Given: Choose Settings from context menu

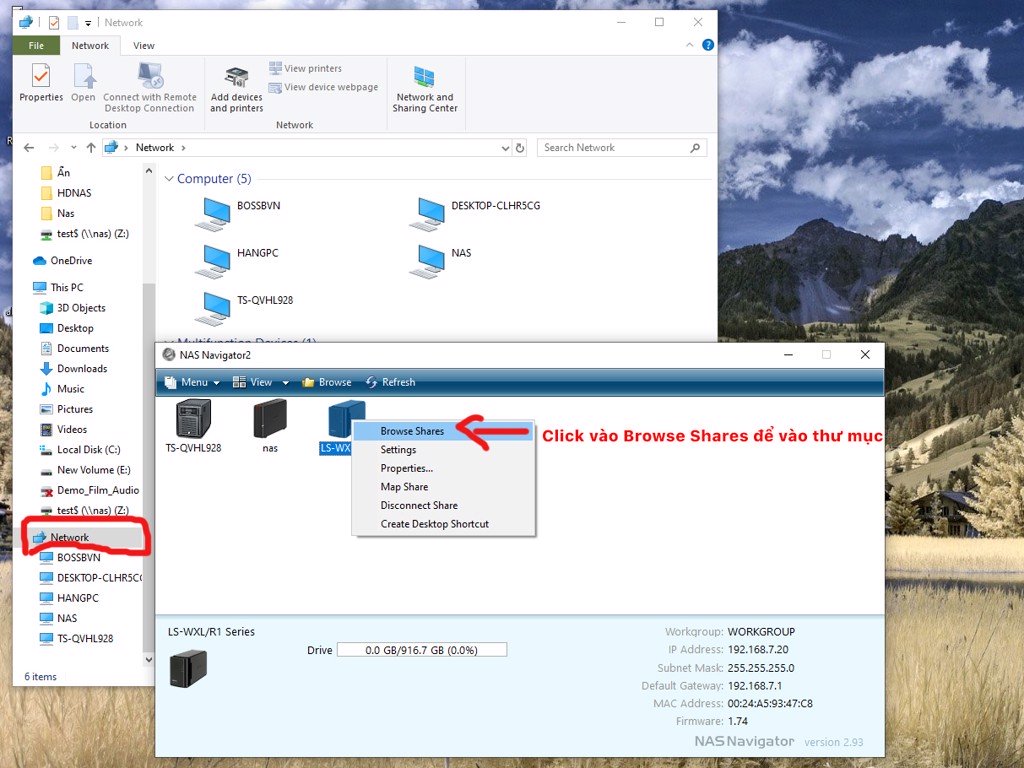Looking at the screenshot, I should [443, 449].
